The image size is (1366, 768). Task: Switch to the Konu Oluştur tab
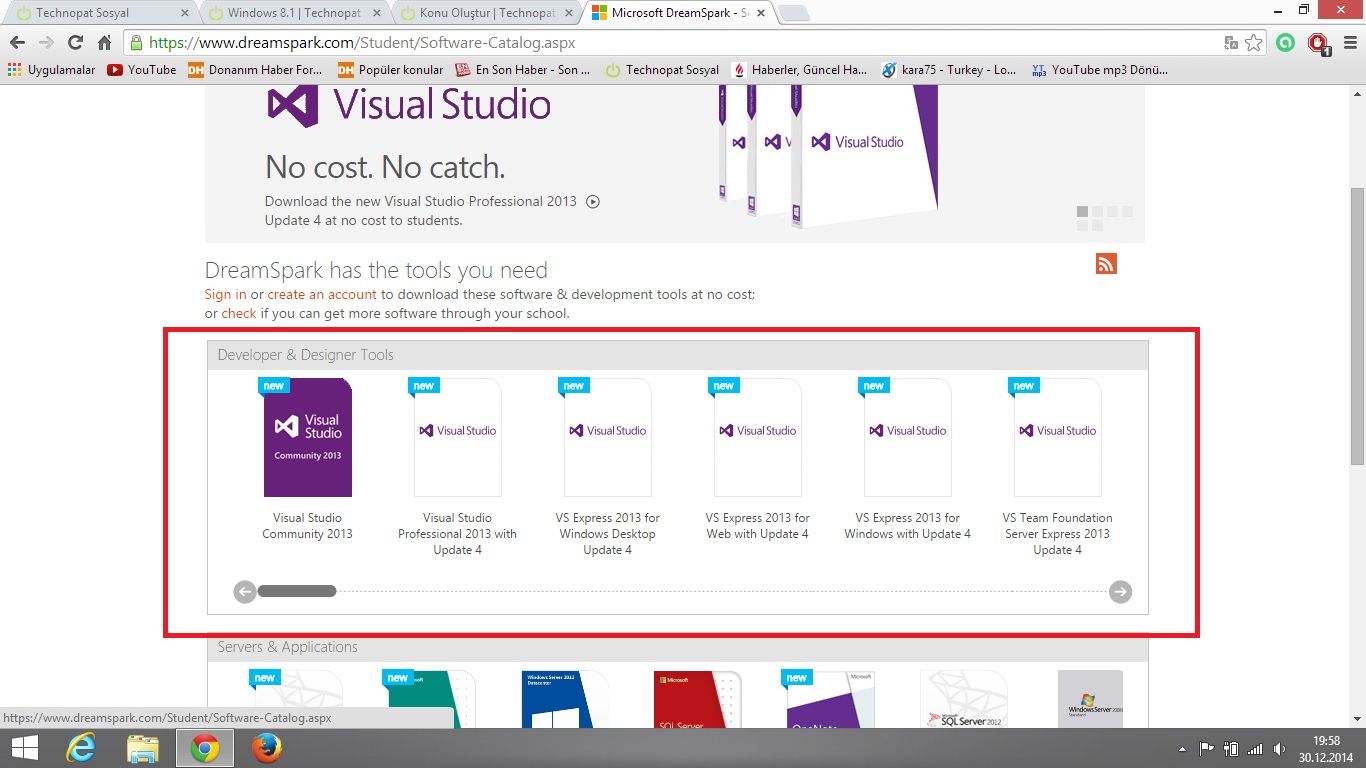(484, 13)
